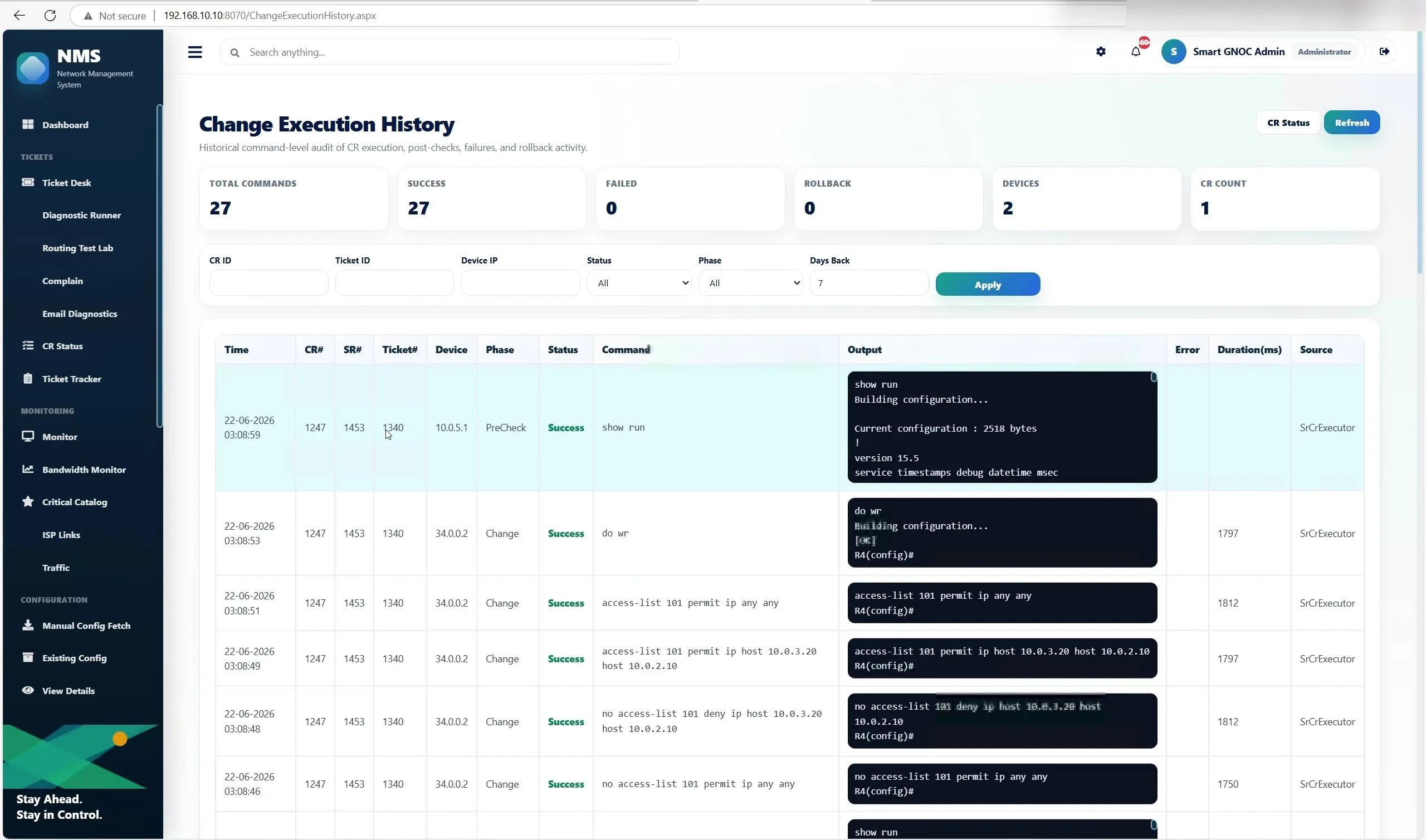This screenshot has height=840, width=1426.
Task: Focus the Device IP input field
Action: (x=521, y=283)
